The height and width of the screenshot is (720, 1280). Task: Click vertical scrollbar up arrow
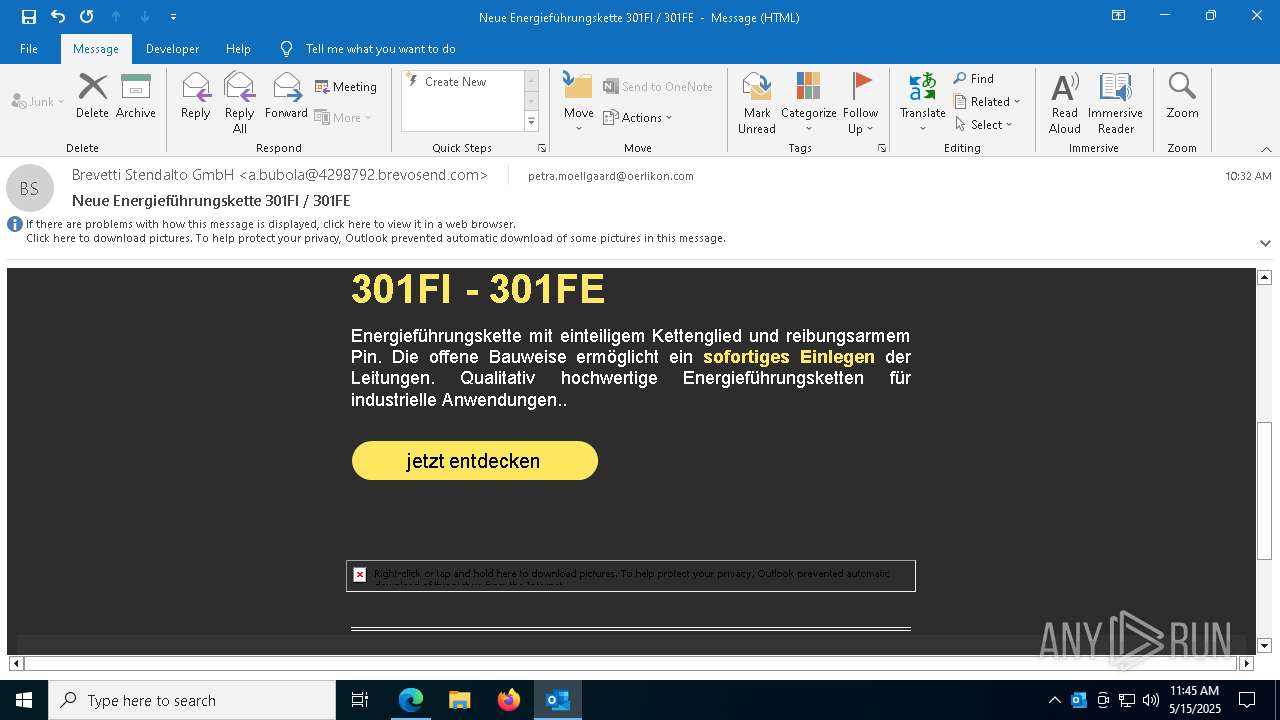coord(1264,277)
